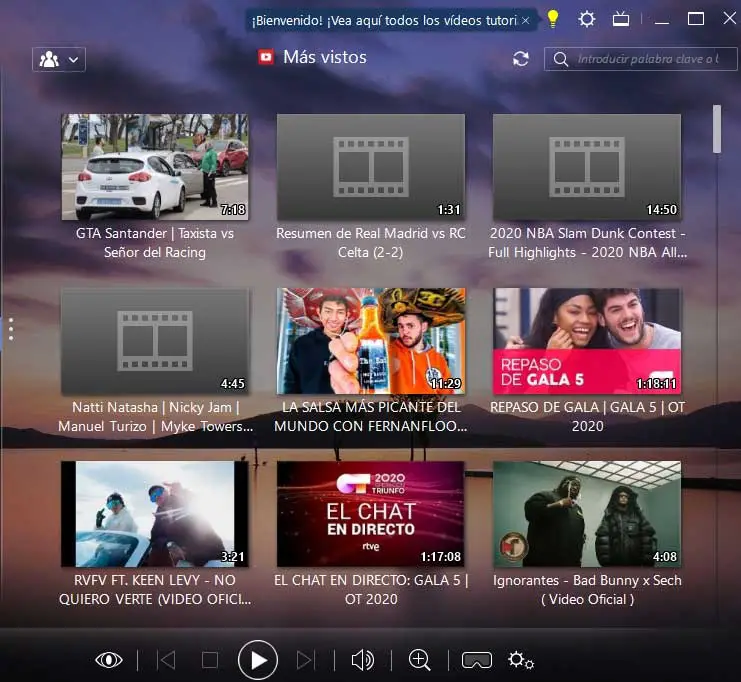Click the TV mode icon in title bar
741x682 pixels.
tap(620, 19)
